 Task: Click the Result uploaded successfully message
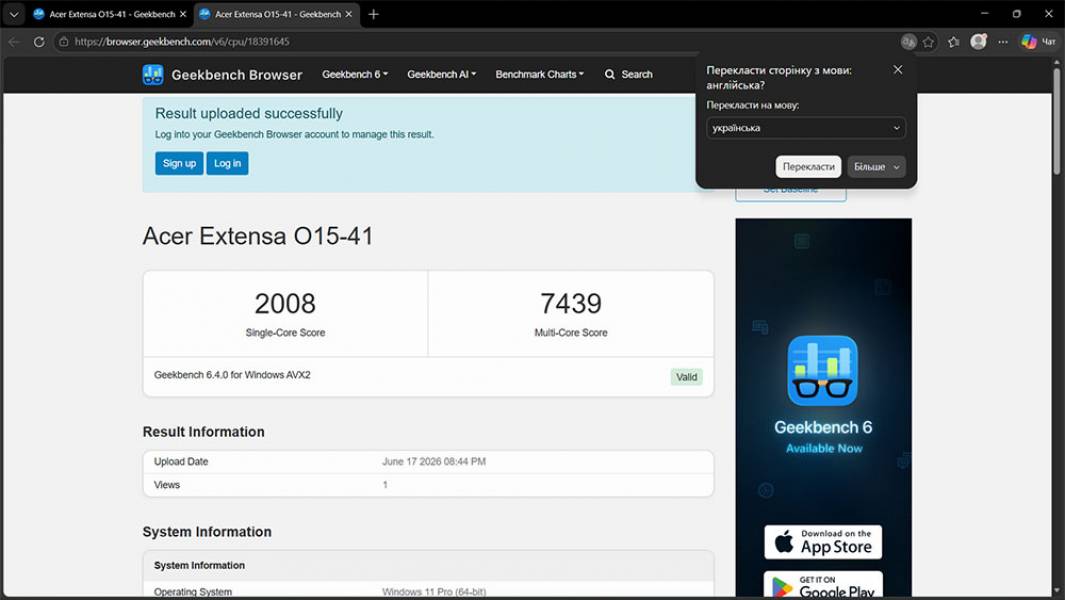[249, 113]
